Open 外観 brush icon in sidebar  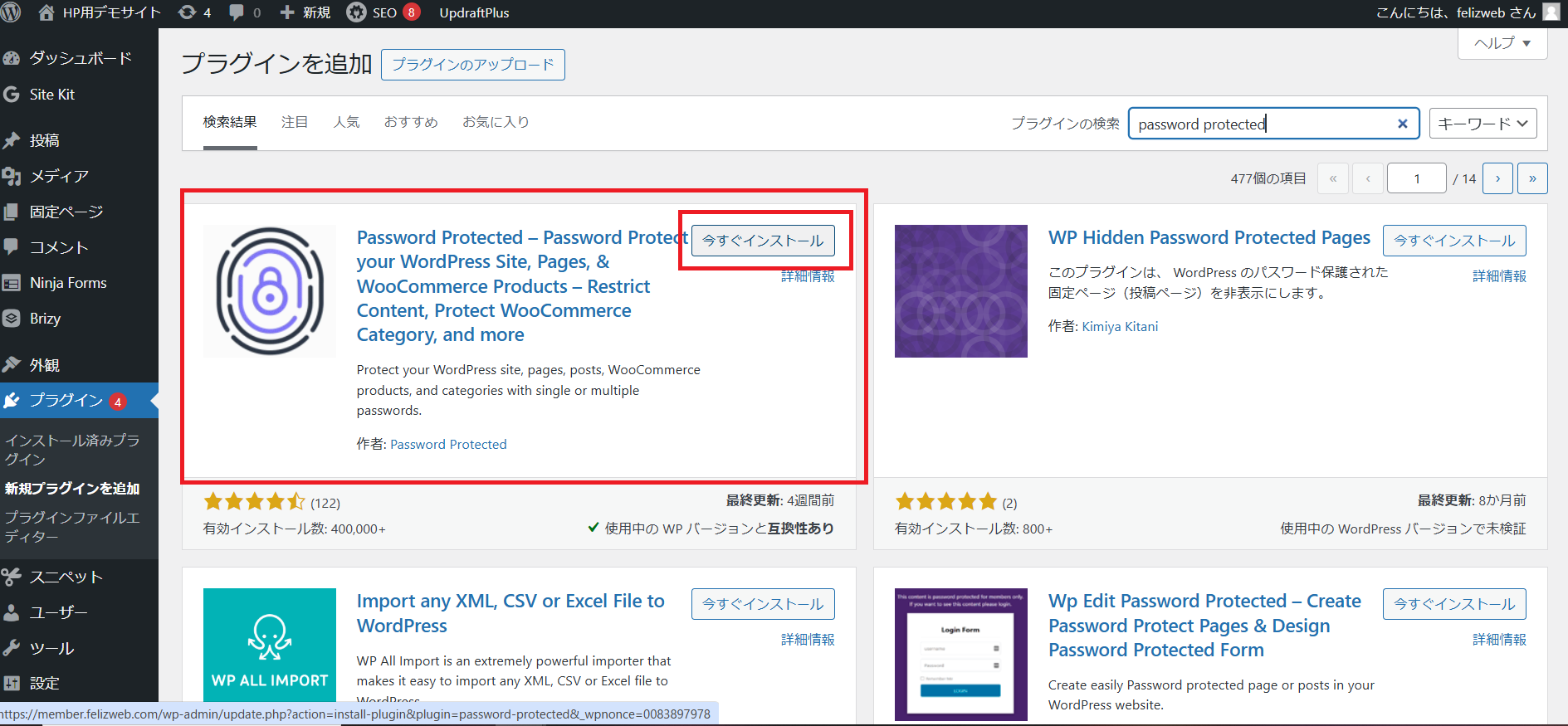tap(12, 365)
